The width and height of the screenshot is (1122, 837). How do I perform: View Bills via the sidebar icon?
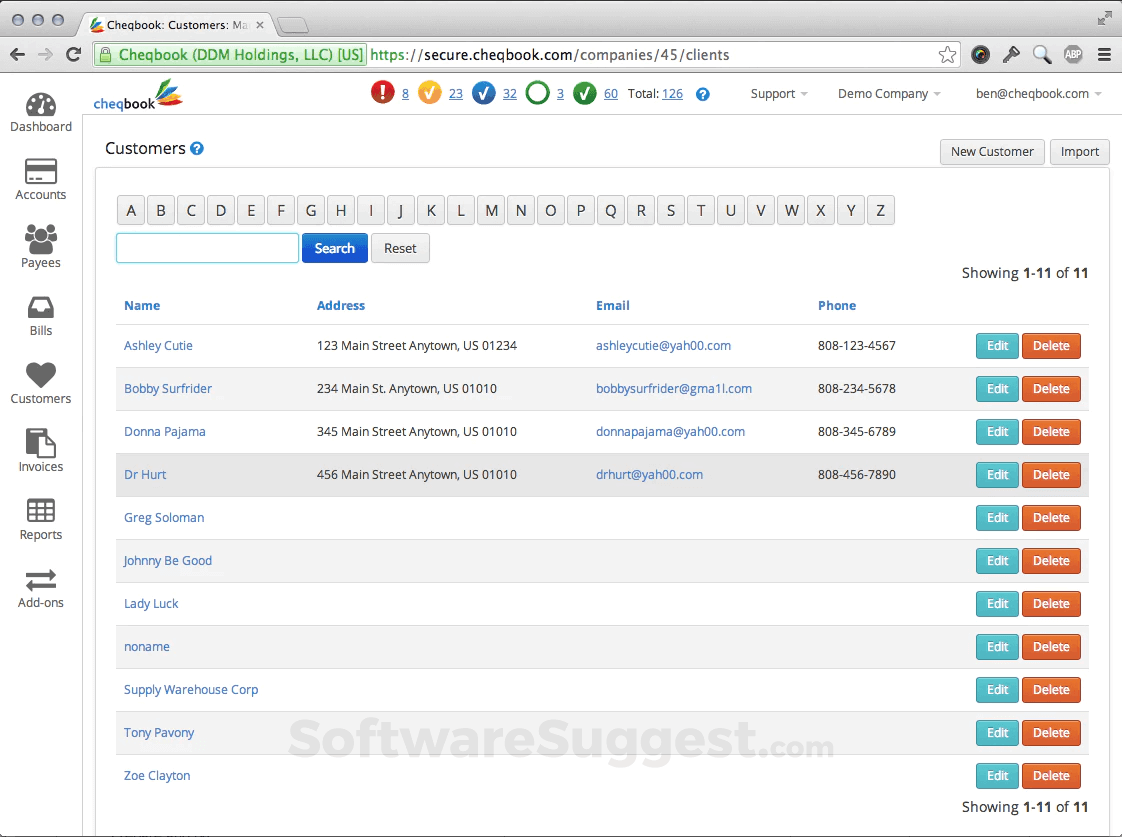pyautogui.click(x=40, y=315)
